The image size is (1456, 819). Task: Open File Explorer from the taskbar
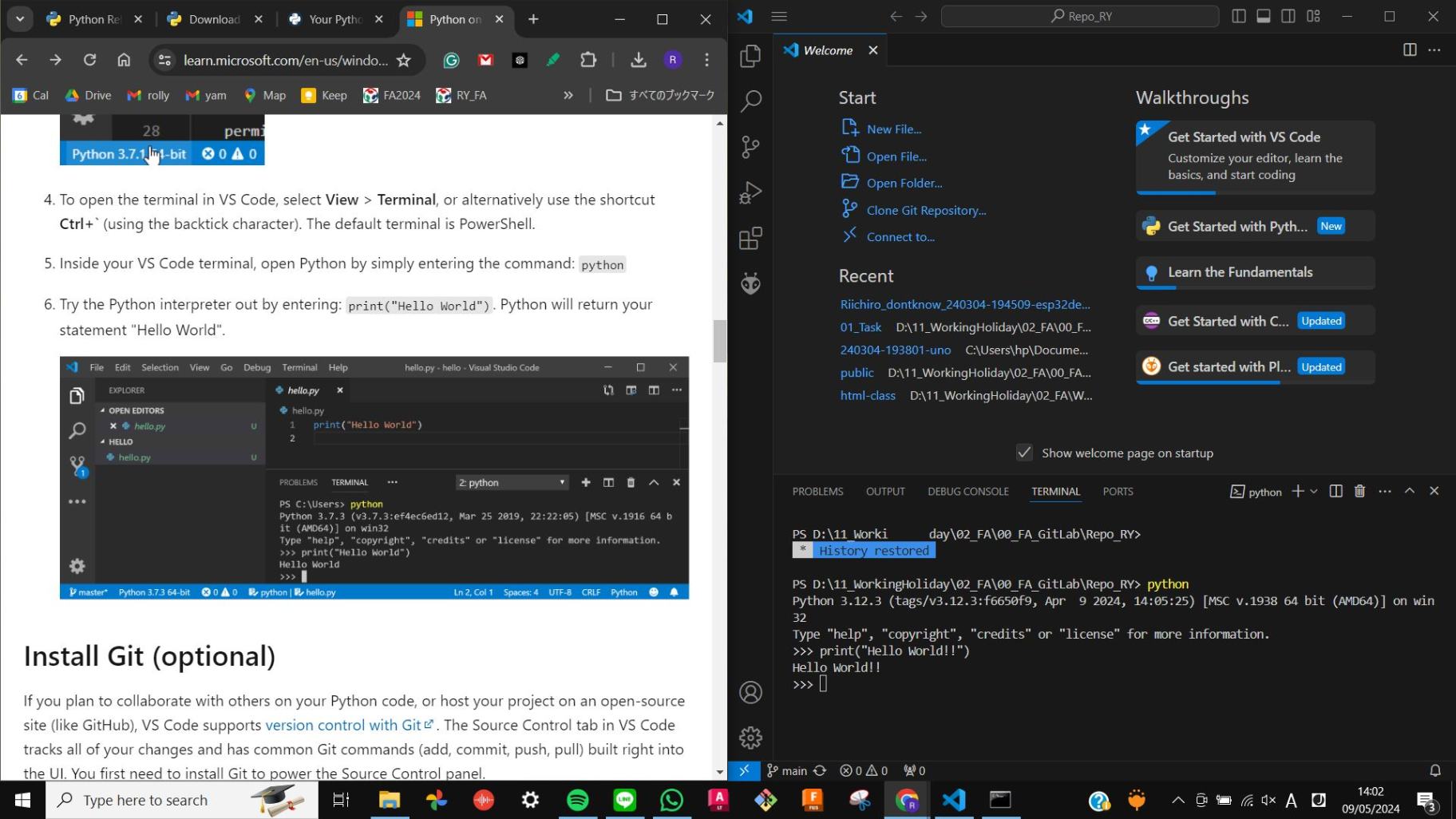[x=389, y=800]
